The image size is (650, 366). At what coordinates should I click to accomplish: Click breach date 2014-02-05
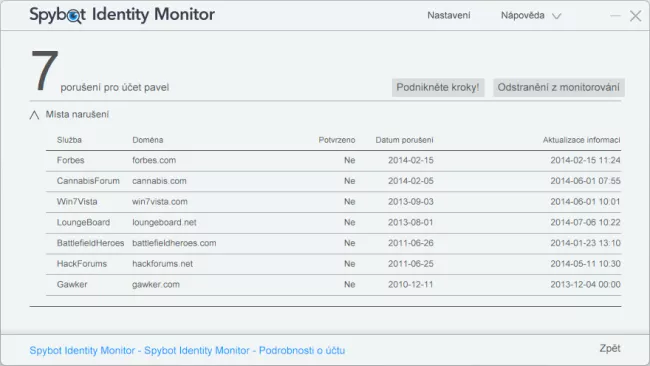click(x=410, y=181)
